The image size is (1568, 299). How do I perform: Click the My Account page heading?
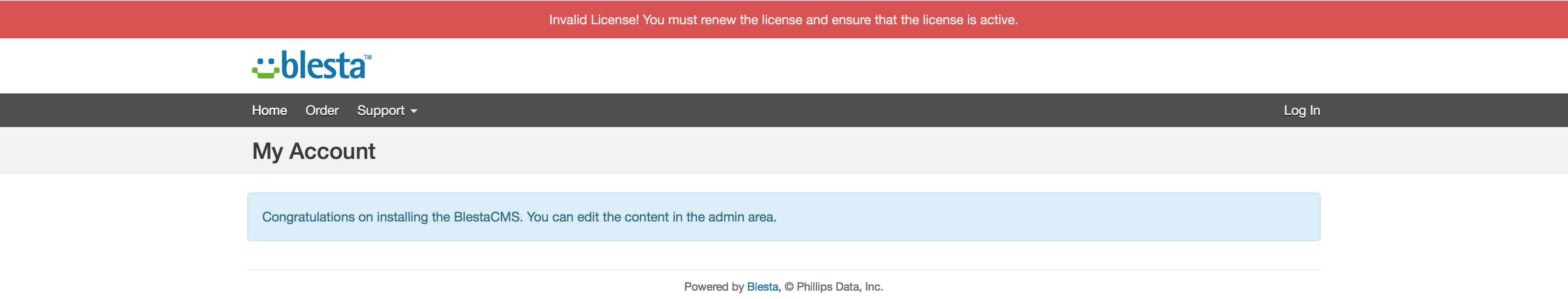pos(314,151)
